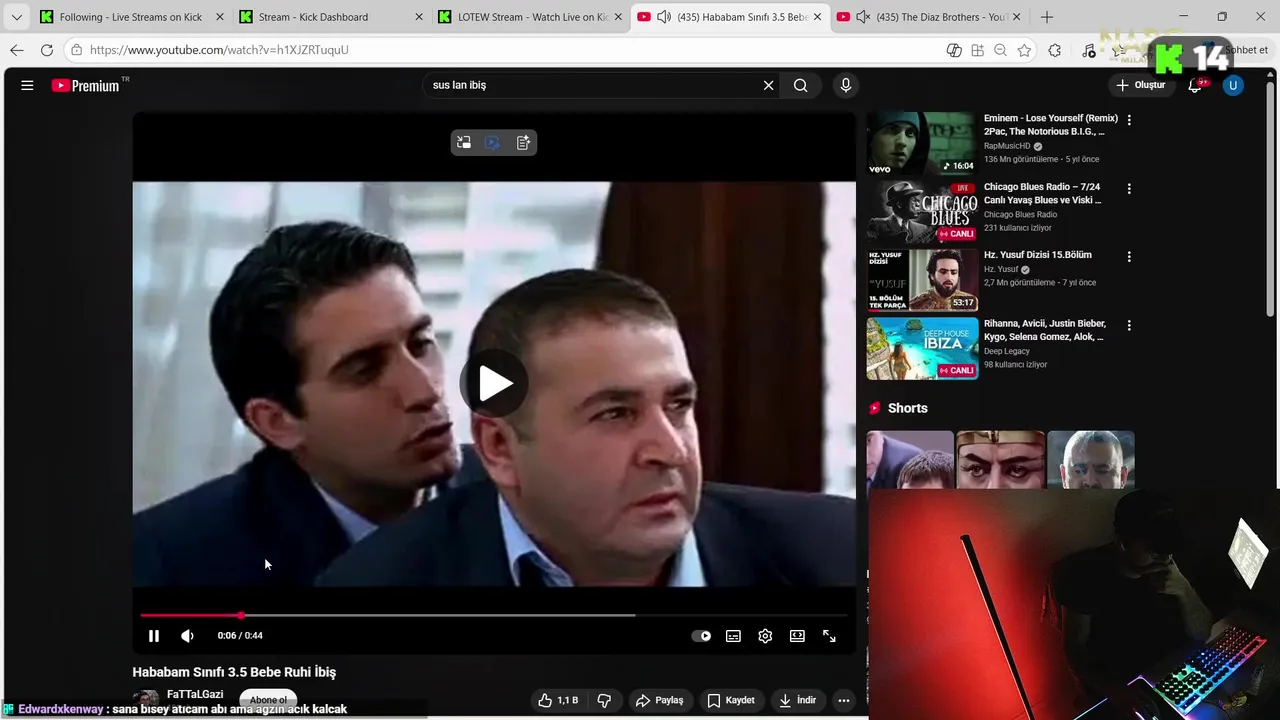The image size is (1280, 720).
Task: Open the media control music note icon
Action: [1089, 50]
